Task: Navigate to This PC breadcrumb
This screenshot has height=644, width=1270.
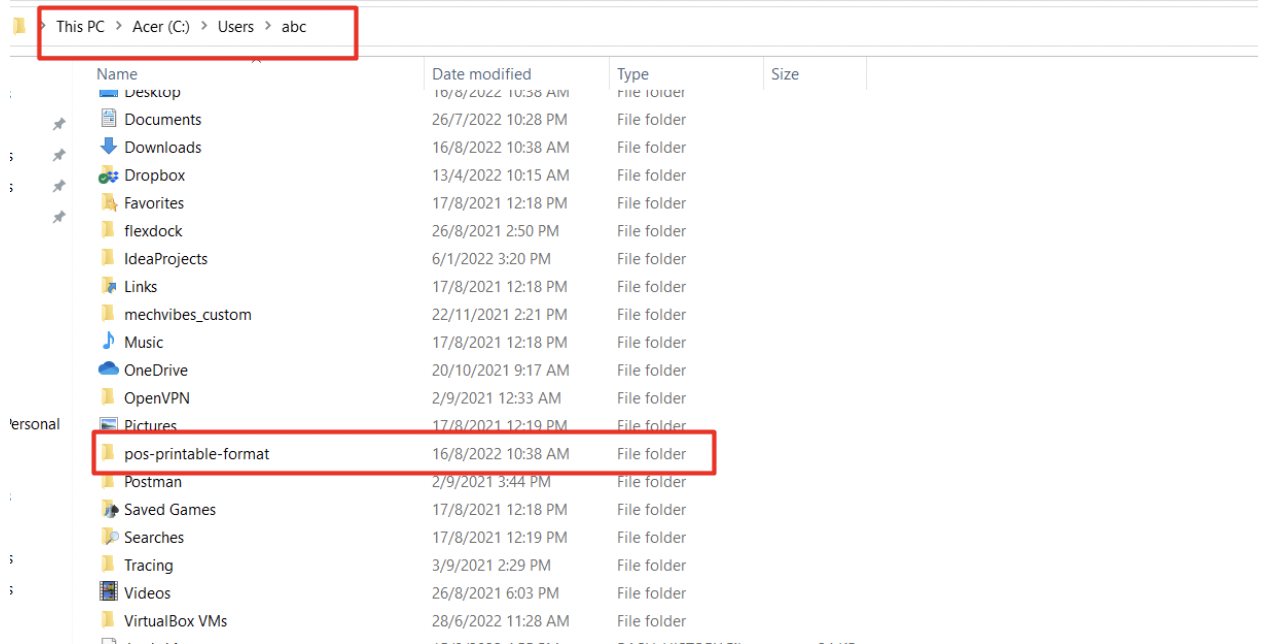Action: point(80,27)
